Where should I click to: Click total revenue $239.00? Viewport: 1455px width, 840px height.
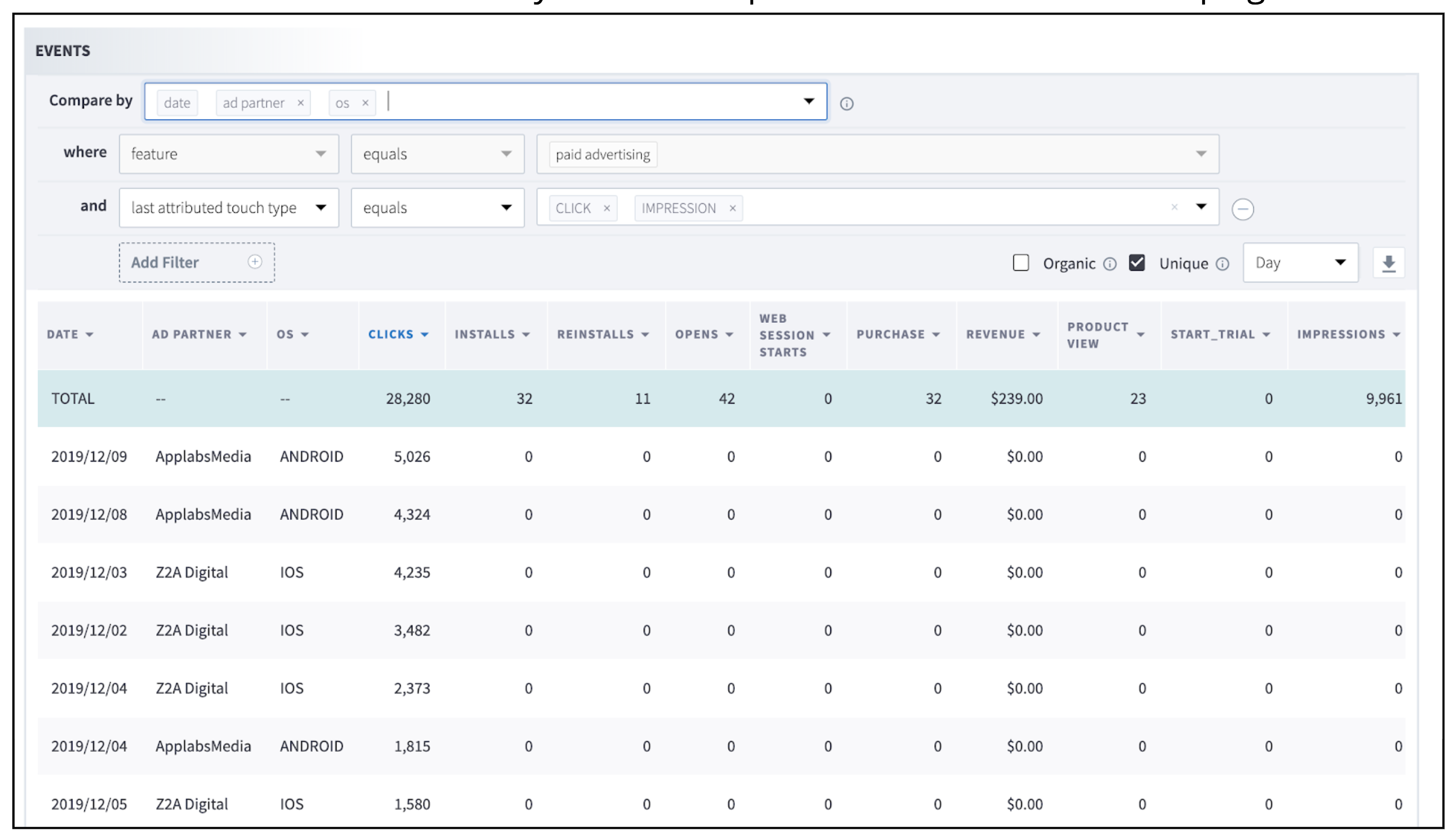click(x=1016, y=399)
